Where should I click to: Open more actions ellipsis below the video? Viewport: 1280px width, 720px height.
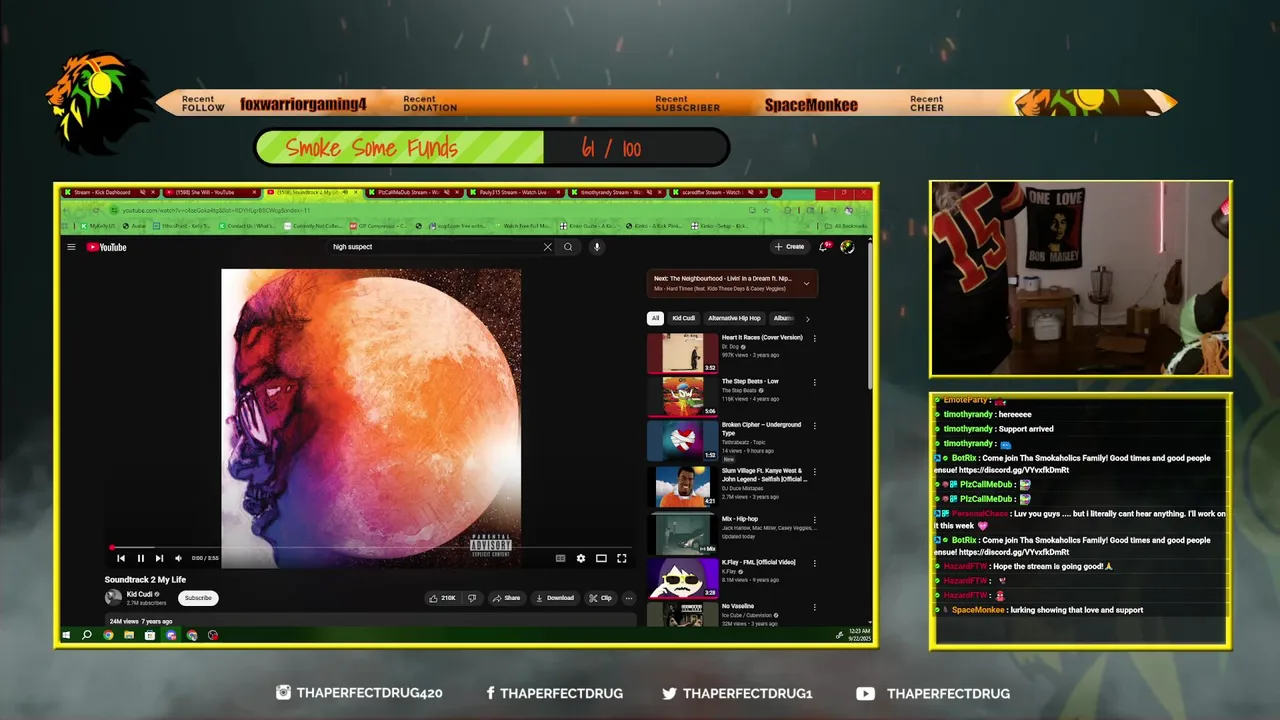pyautogui.click(x=629, y=598)
